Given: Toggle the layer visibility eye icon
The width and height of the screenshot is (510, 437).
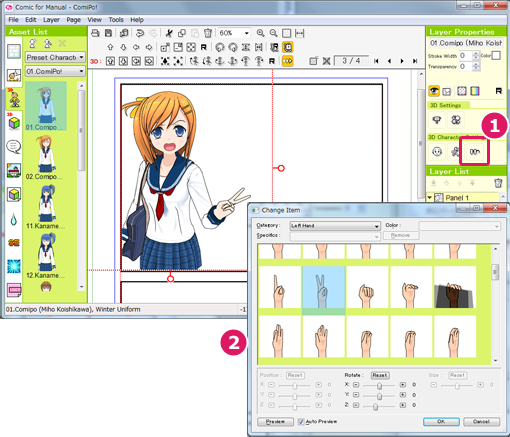Looking at the screenshot, I should tap(434, 91).
